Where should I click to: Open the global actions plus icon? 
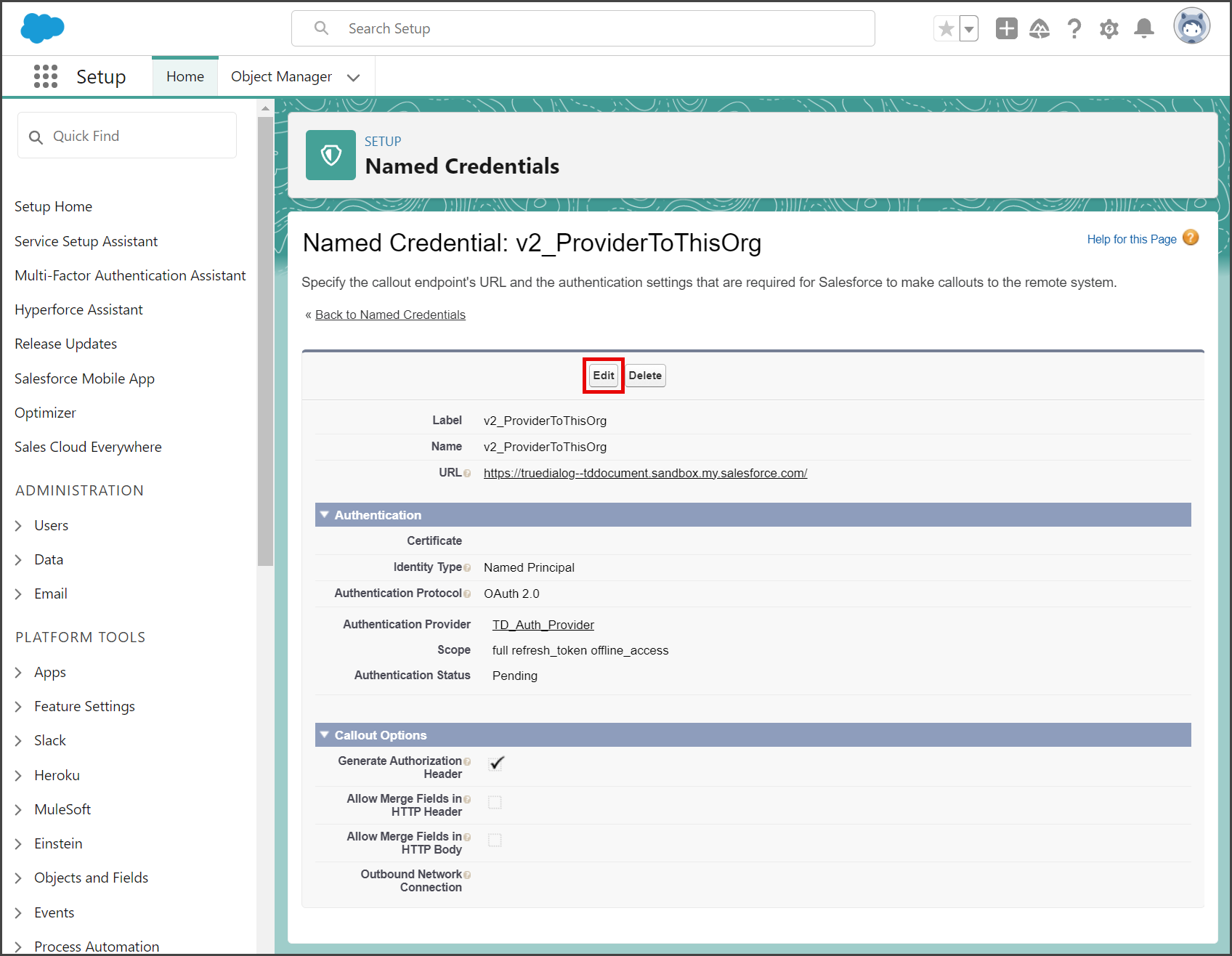click(x=1006, y=29)
